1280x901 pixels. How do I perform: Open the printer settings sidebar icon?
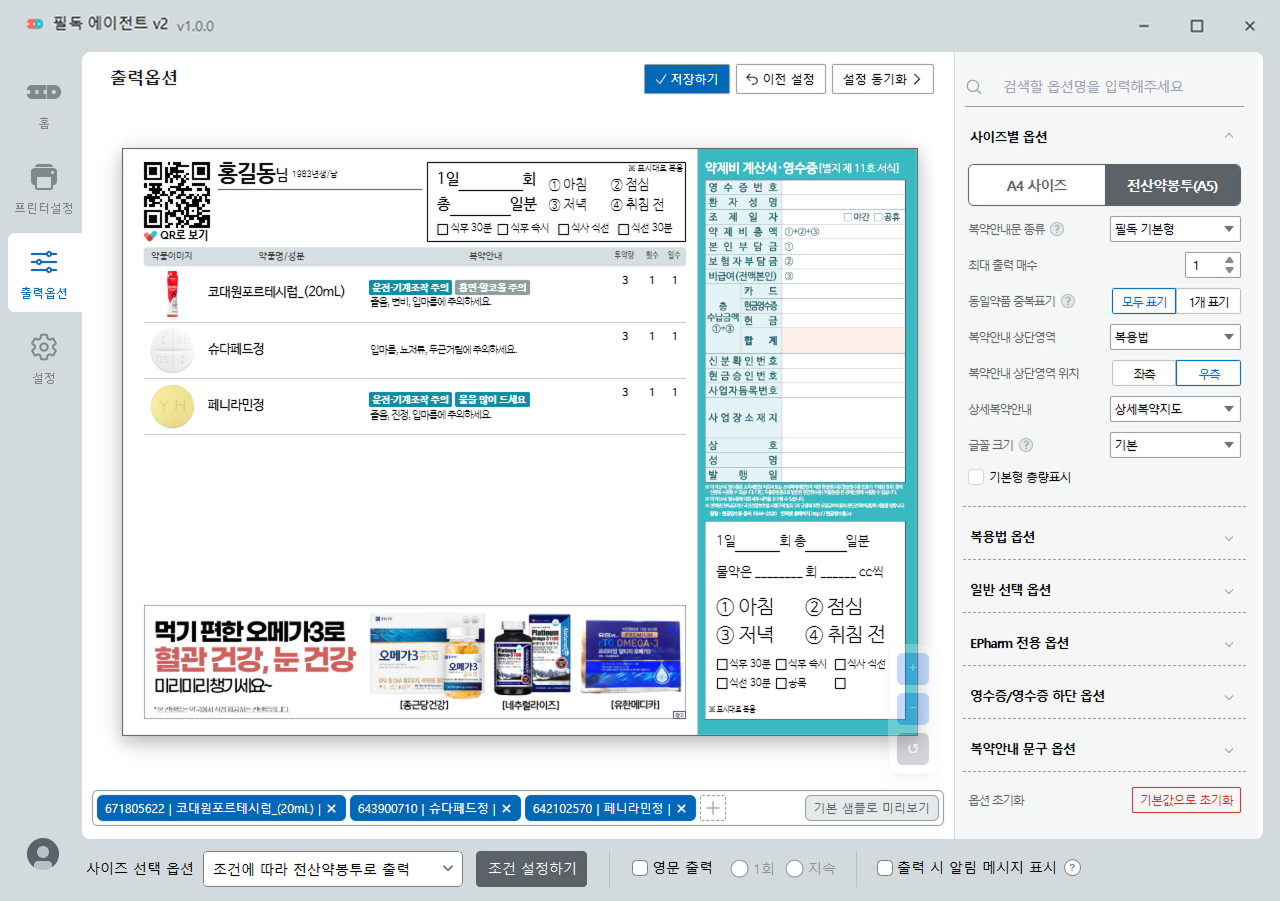coord(43,178)
